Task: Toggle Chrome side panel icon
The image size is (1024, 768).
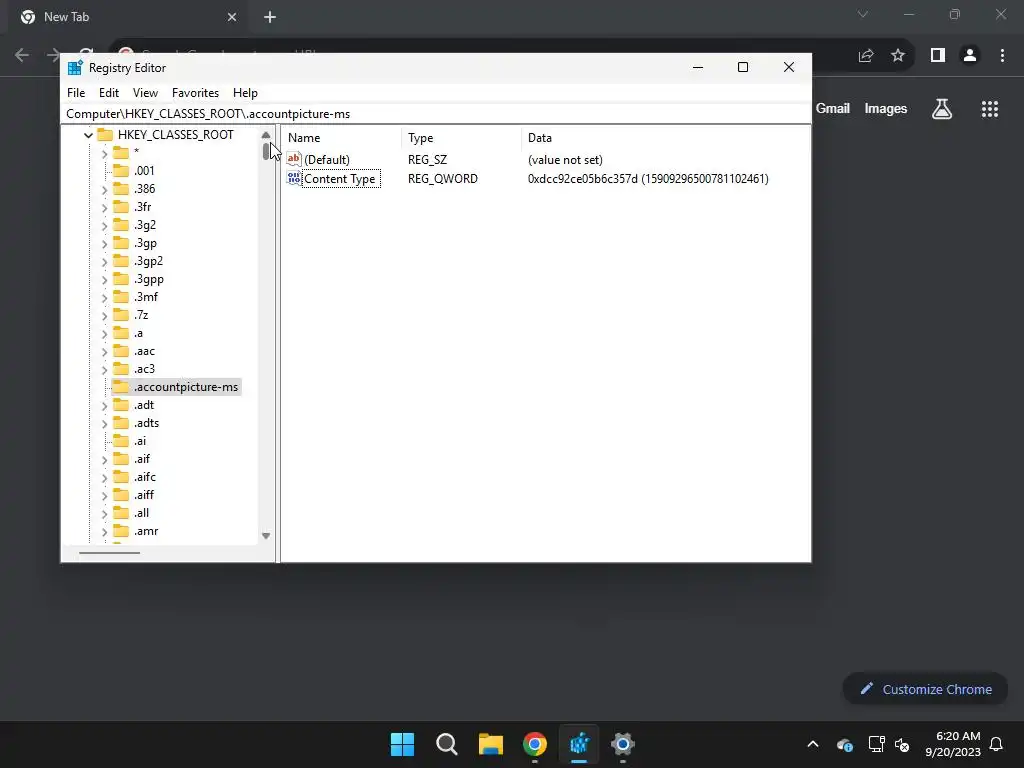Action: coord(938,56)
